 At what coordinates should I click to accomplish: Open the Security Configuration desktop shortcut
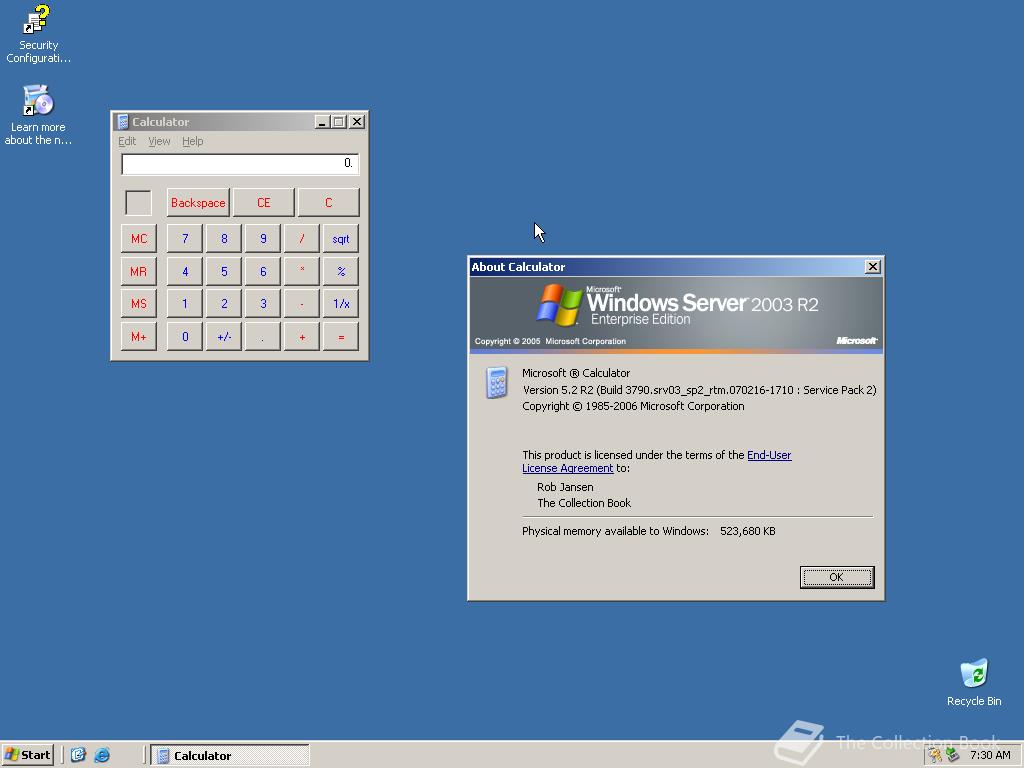(38, 34)
